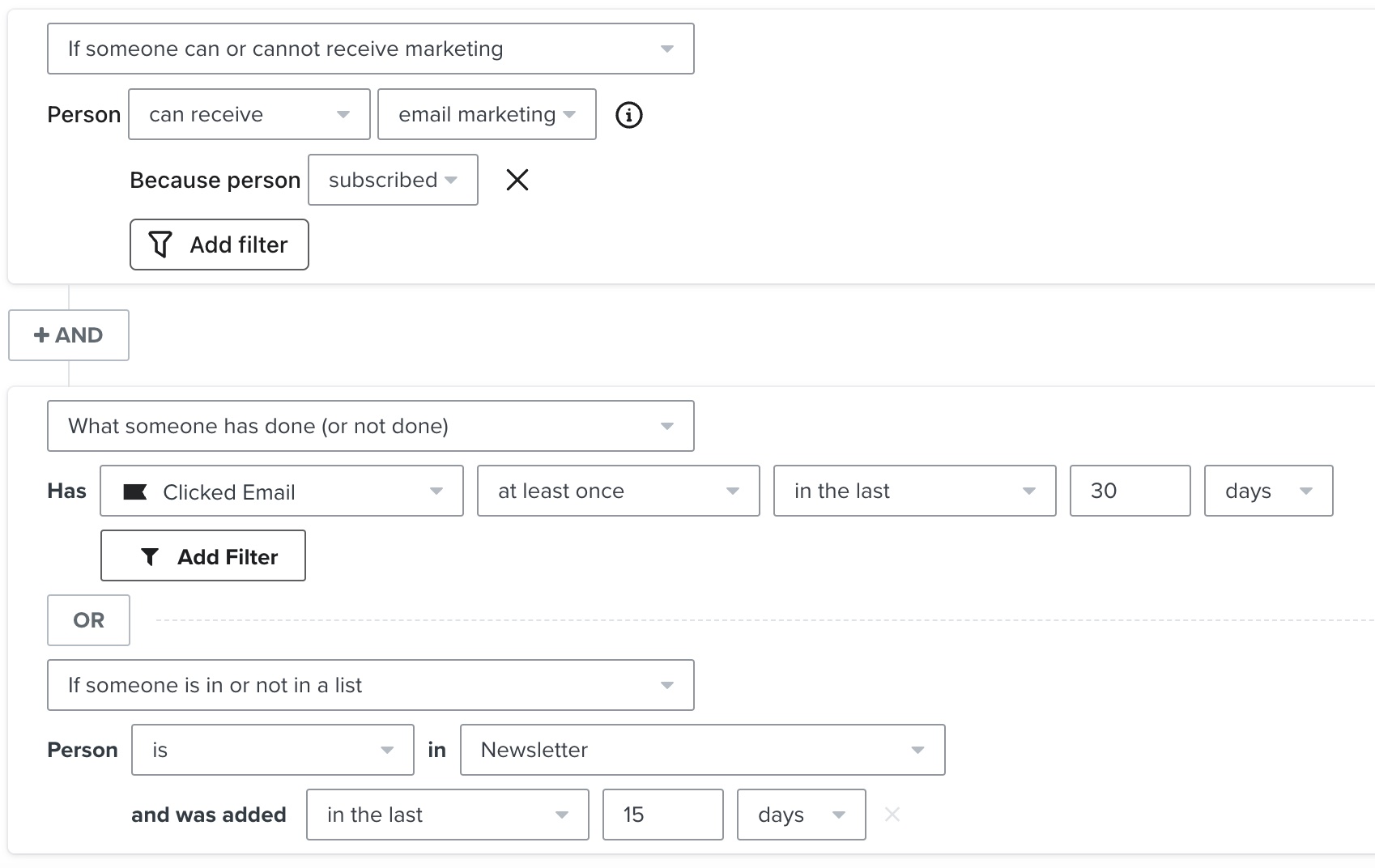Click the 15 days number field
The image size is (1375, 868).
(662, 815)
